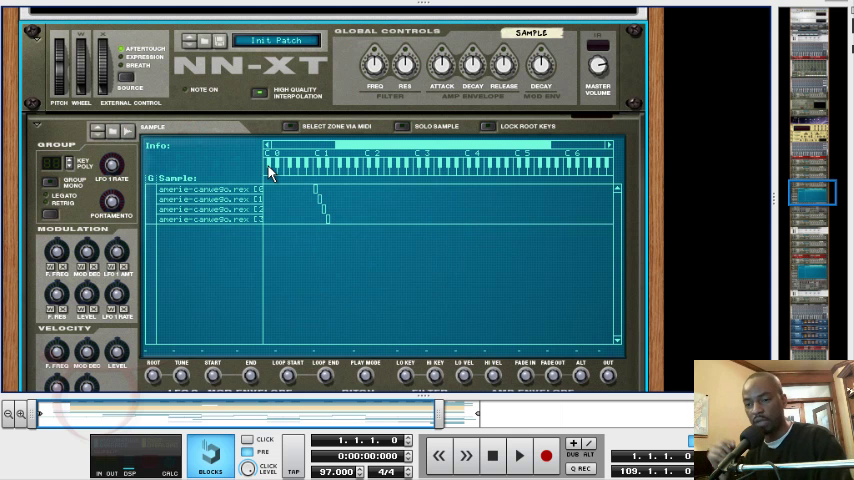This screenshot has width=854, height=480.
Task: Fast forward the song position
Action: tap(466, 456)
